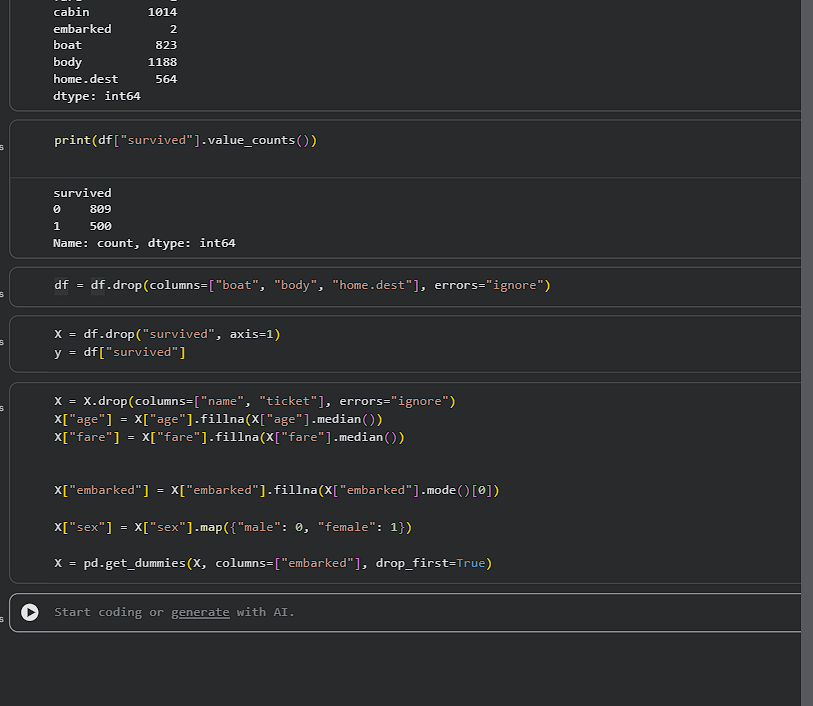
Task: Click the 'y = df["survived"]' line
Action: [120, 352]
